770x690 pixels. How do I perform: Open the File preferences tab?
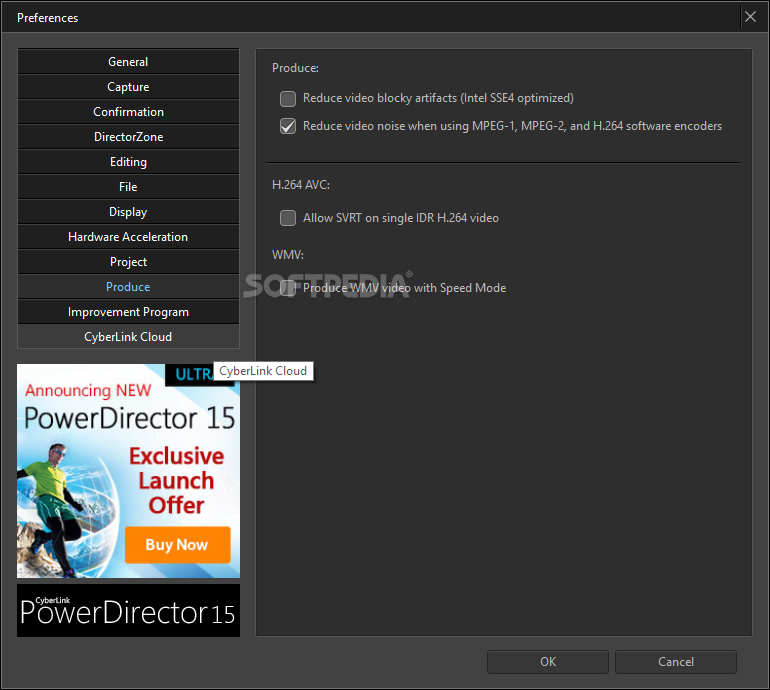coord(128,187)
